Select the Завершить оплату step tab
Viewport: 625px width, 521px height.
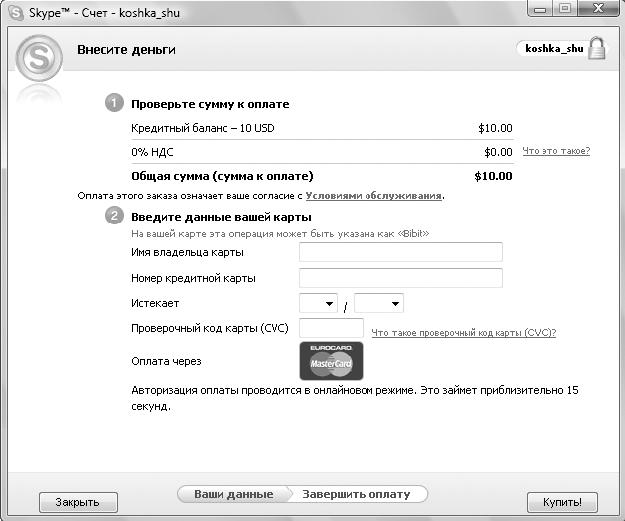click(356, 494)
